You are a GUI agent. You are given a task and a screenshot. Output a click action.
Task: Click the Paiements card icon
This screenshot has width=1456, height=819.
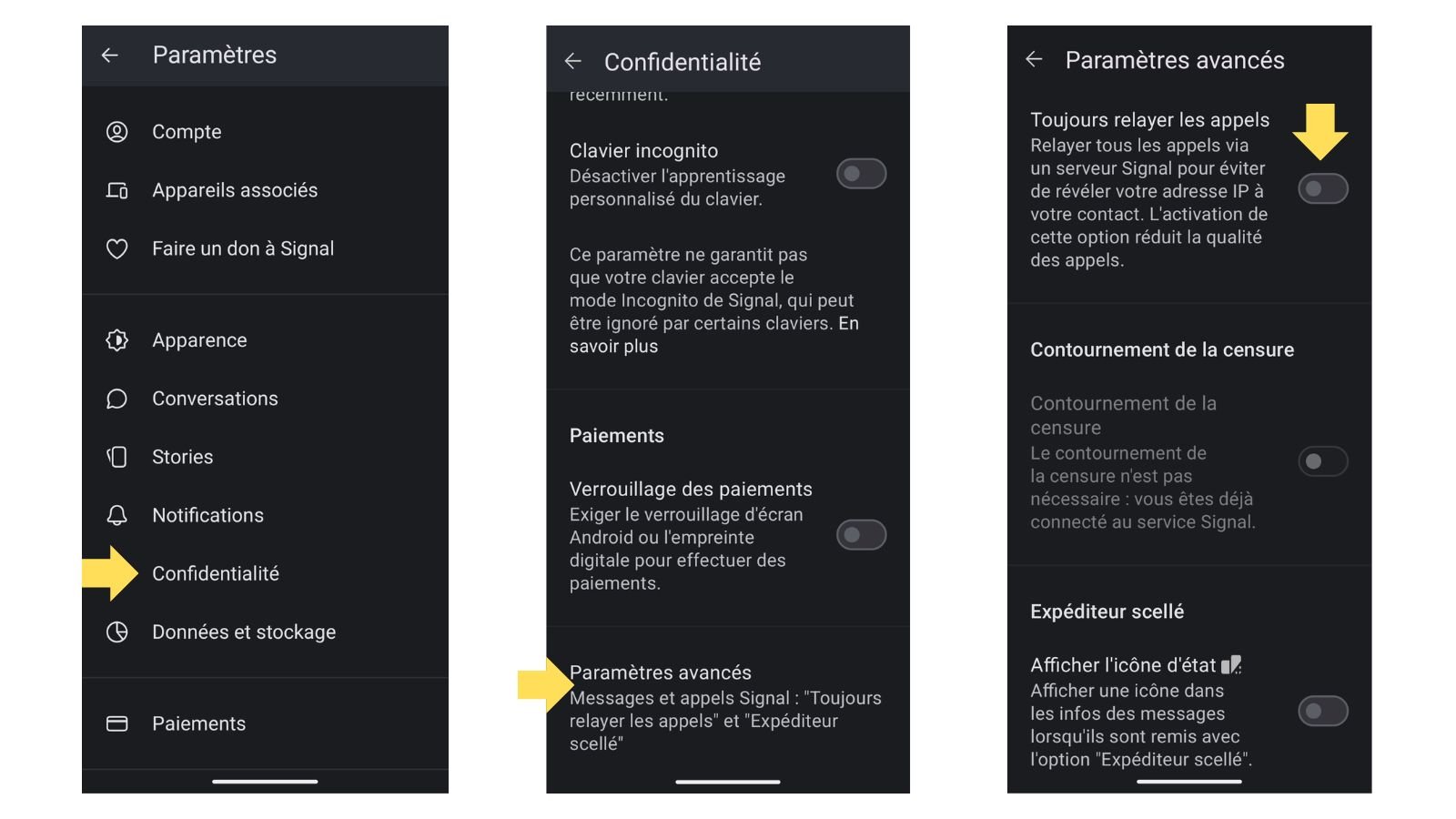click(x=117, y=723)
